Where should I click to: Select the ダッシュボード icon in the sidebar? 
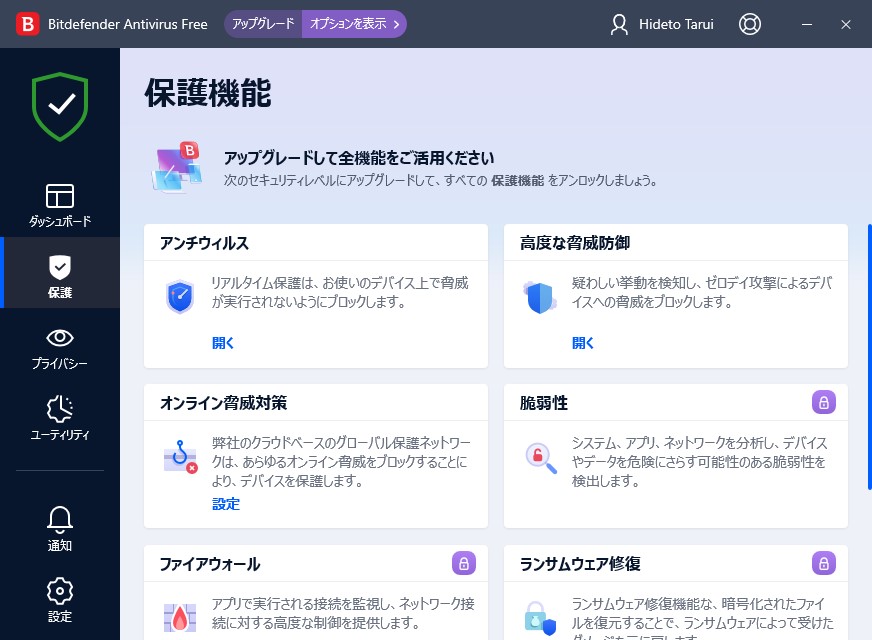(x=60, y=198)
